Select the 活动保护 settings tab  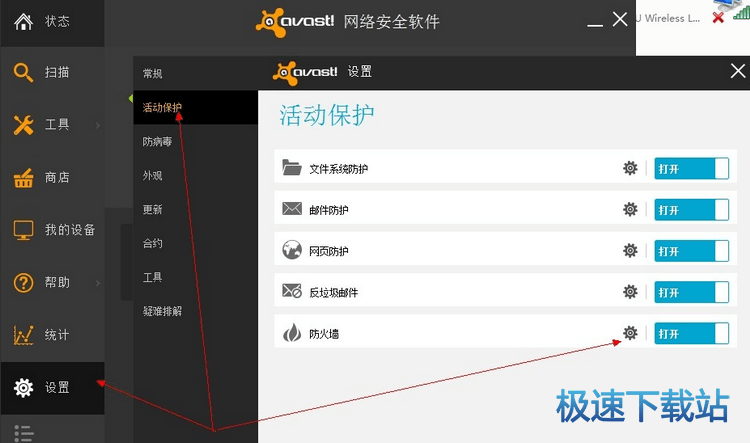[x=162, y=108]
